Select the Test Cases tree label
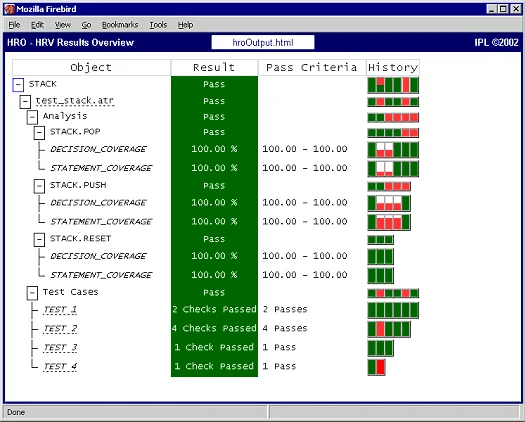 (71, 292)
